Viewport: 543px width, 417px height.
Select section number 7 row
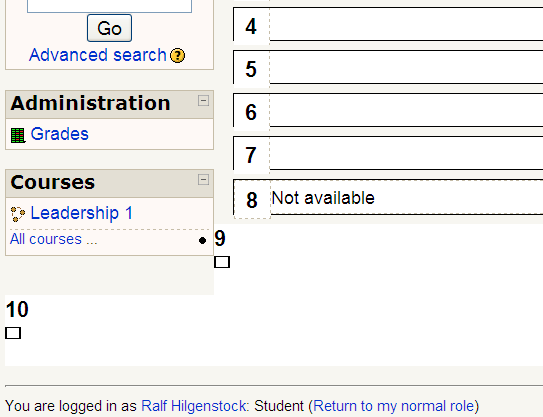click(x=388, y=153)
